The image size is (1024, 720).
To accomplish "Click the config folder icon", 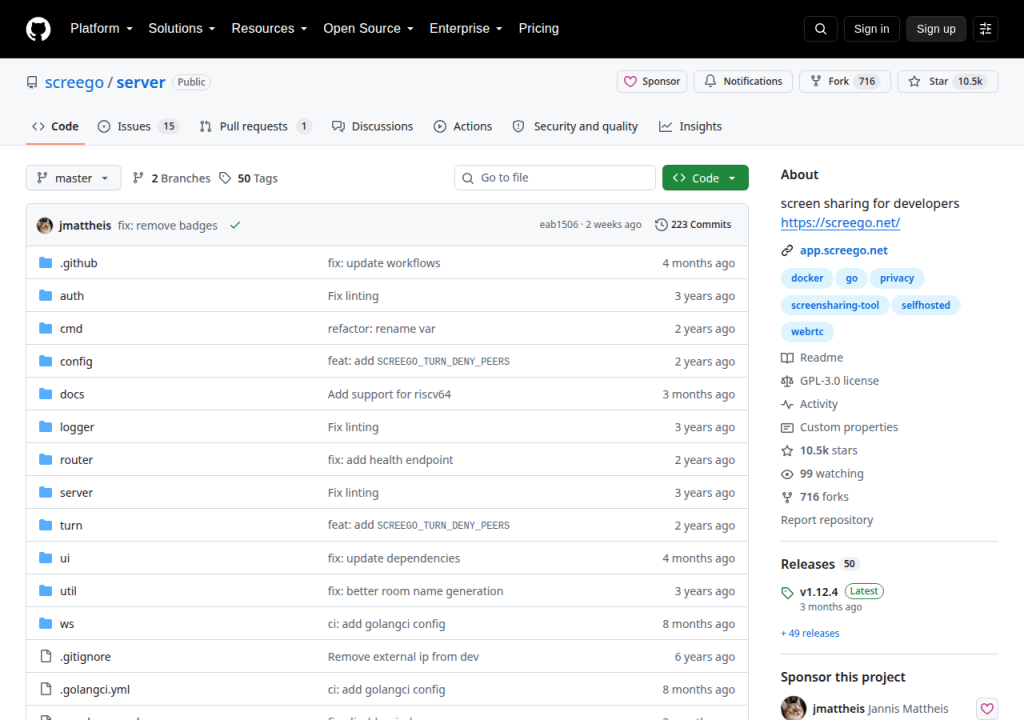I will (45, 361).
